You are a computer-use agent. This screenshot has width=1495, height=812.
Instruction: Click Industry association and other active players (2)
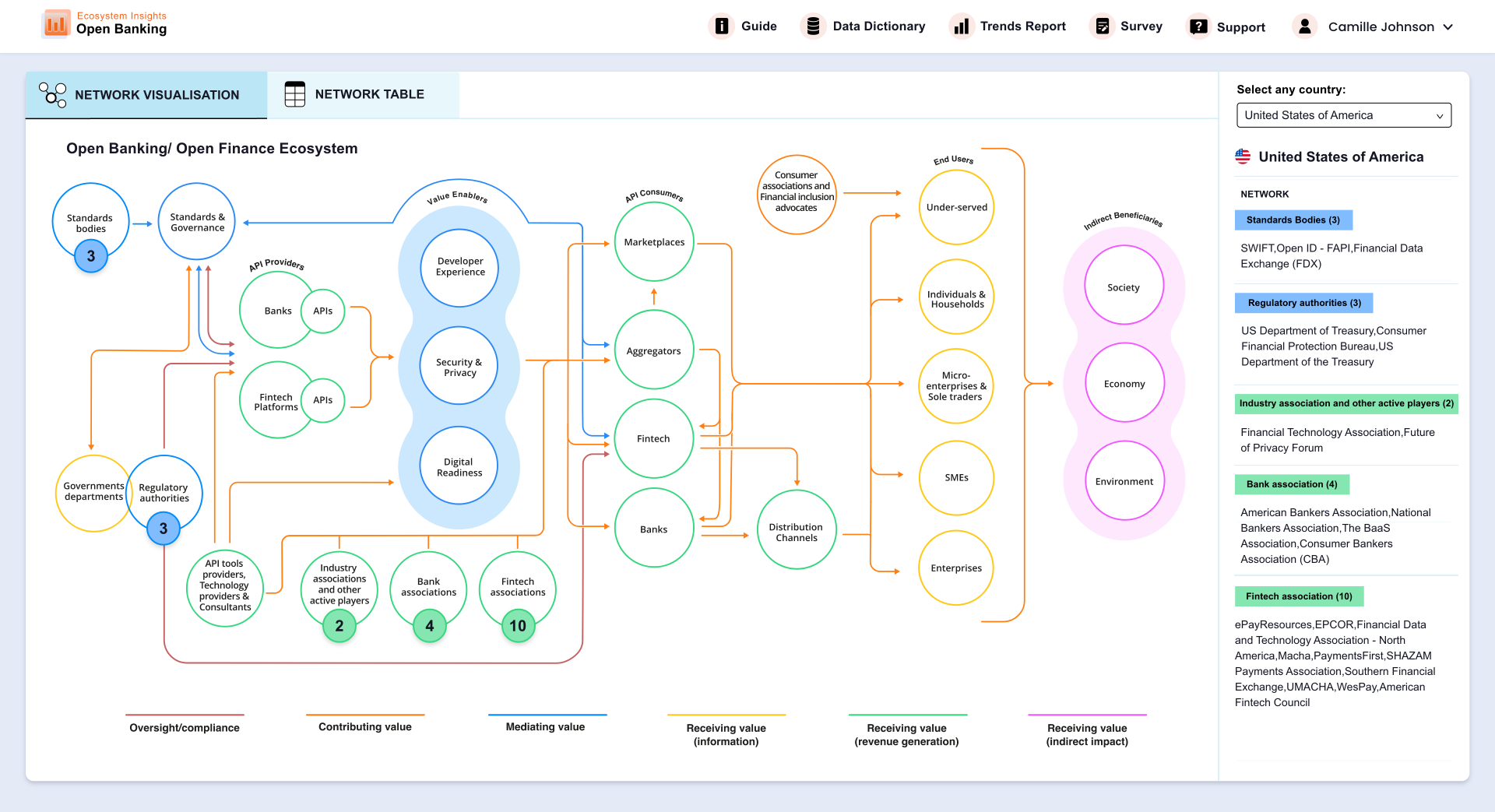(1346, 403)
